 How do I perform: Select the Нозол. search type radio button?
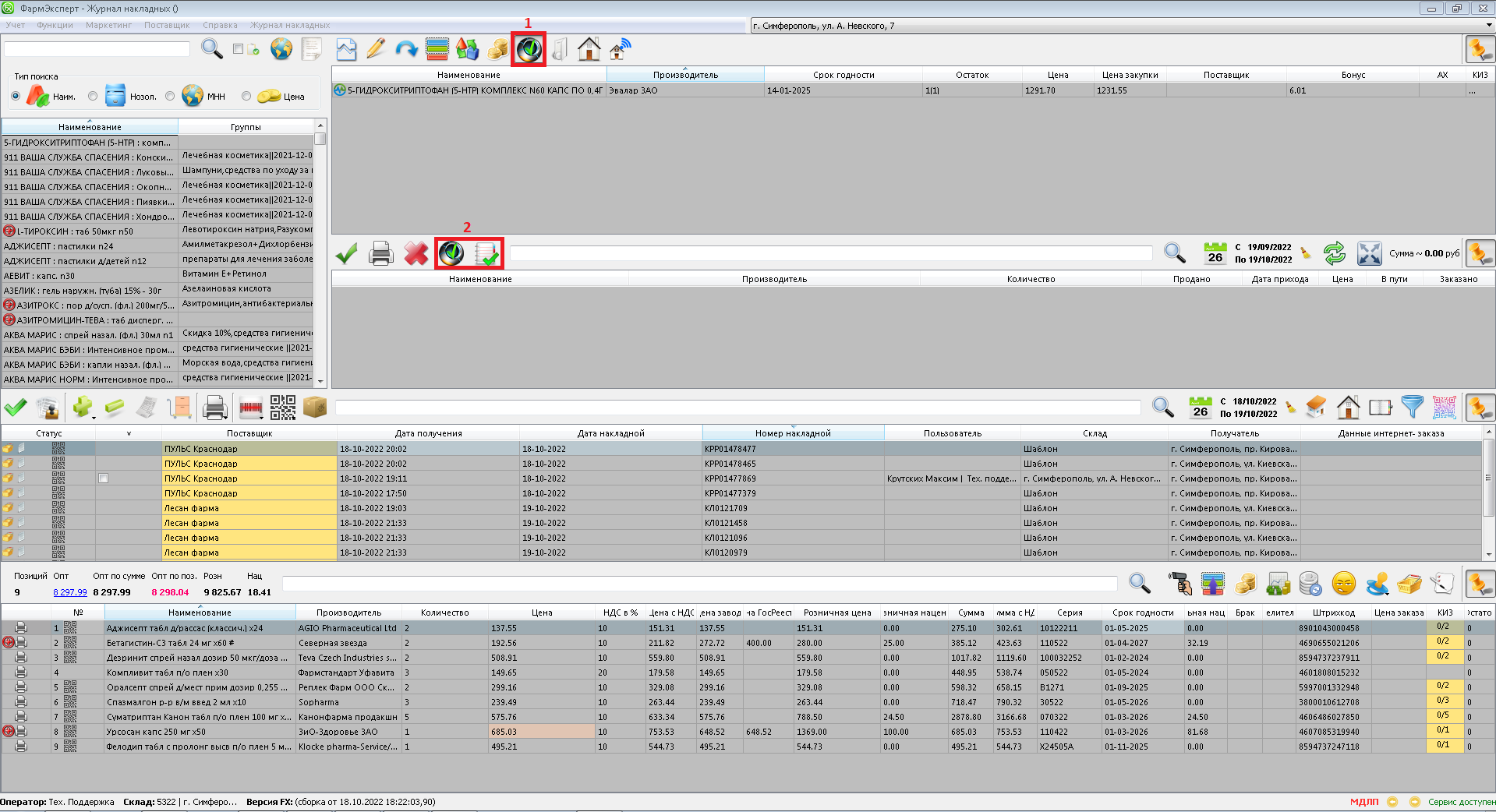point(94,97)
